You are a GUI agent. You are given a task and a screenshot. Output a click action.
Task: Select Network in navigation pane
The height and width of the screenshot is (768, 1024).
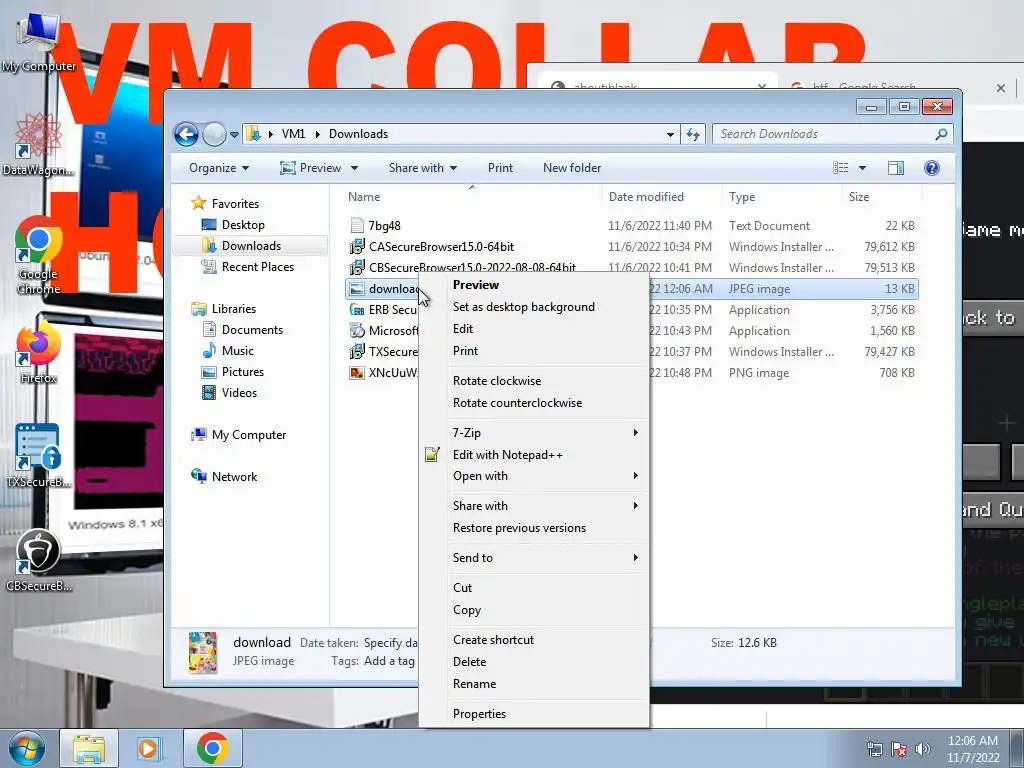[x=234, y=477]
